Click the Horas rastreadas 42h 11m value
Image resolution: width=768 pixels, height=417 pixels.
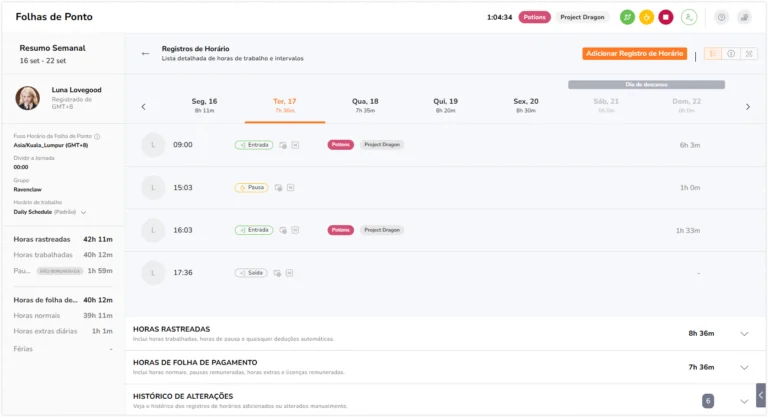pyautogui.click(x=98, y=240)
